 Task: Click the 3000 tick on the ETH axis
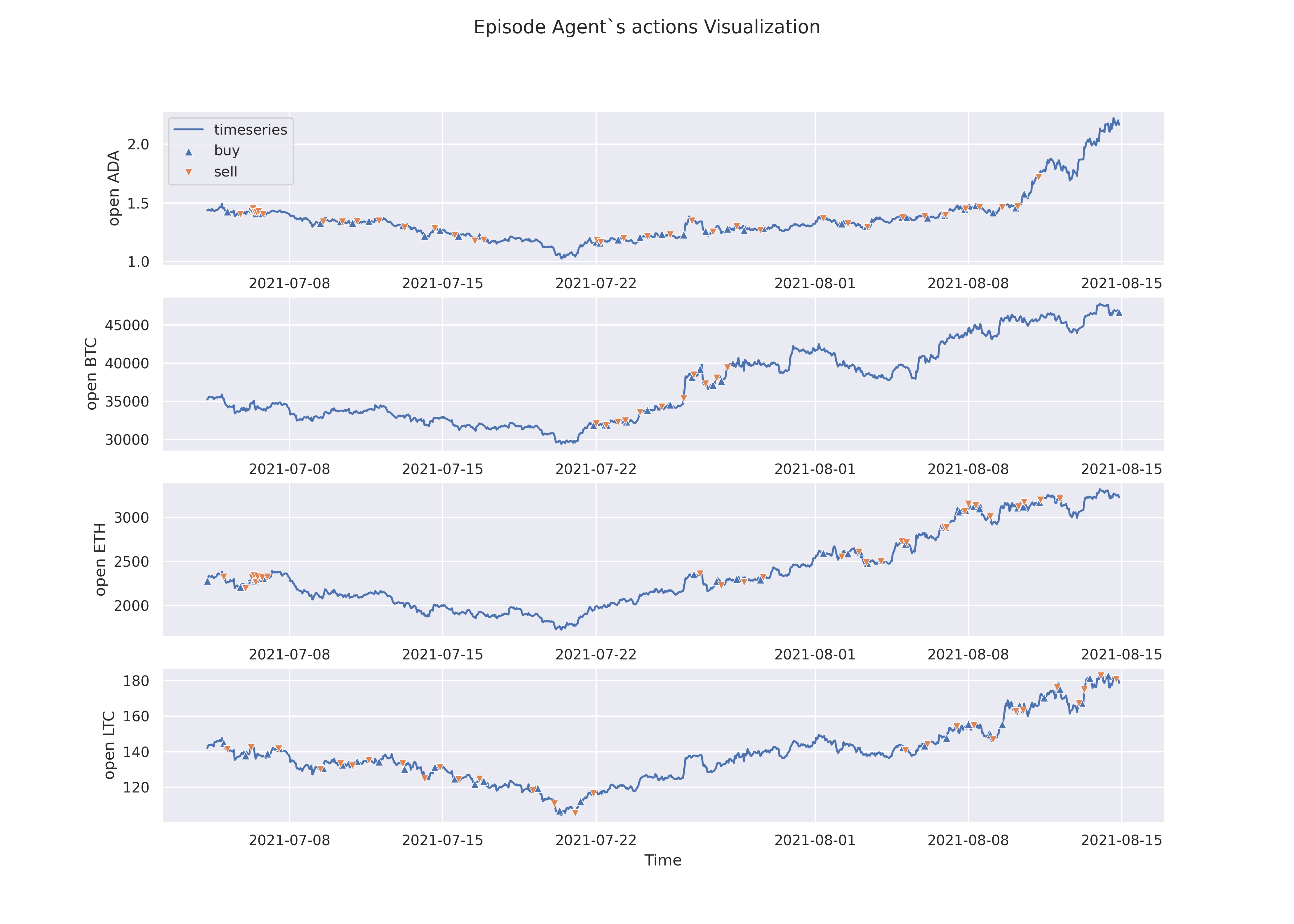pyautogui.click(x=132, y=518)
